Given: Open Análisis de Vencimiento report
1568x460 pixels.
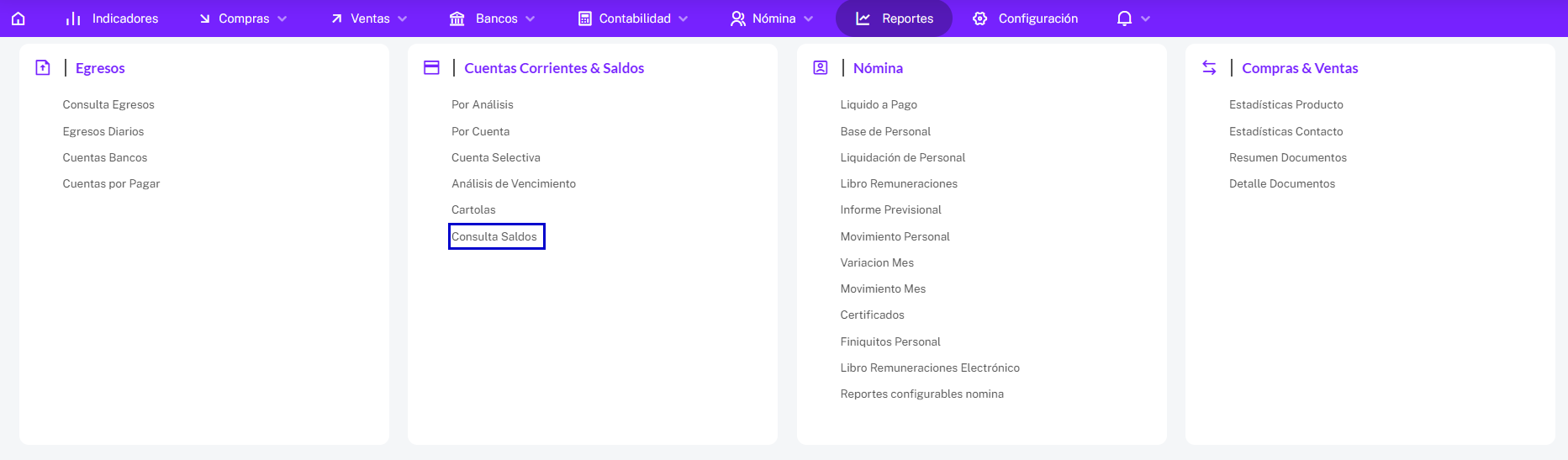Looking at the screenshot, I should (514, 184).
